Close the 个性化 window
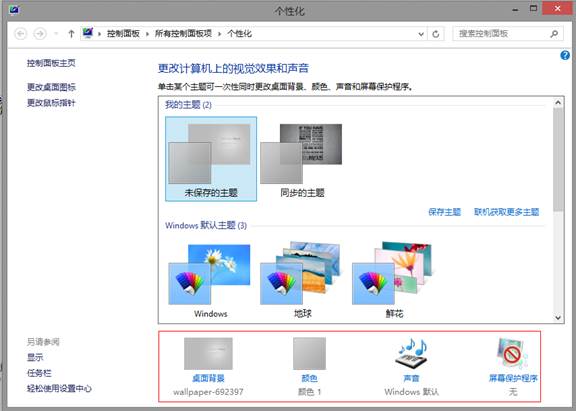This screenshot has height=411, width=576. [557, 8]
